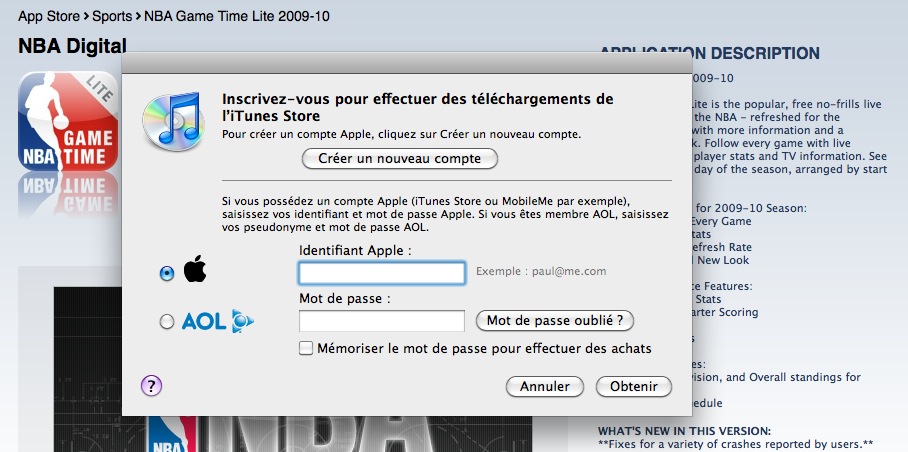Viewport: 908px width, 452px height.
Task: Confirm with the Obtenir button
Action: pyautogui.click(x=634, y=387)
